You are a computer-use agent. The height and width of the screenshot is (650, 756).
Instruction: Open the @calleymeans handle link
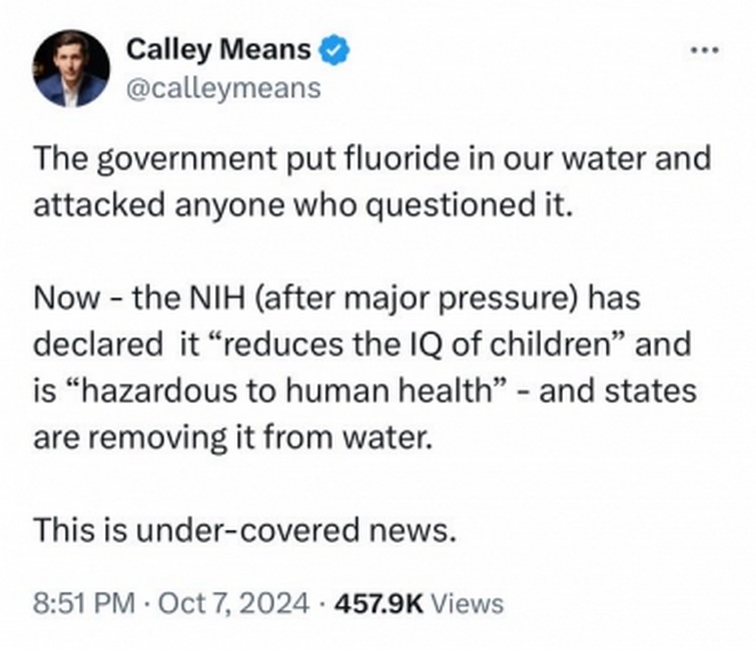223,88
